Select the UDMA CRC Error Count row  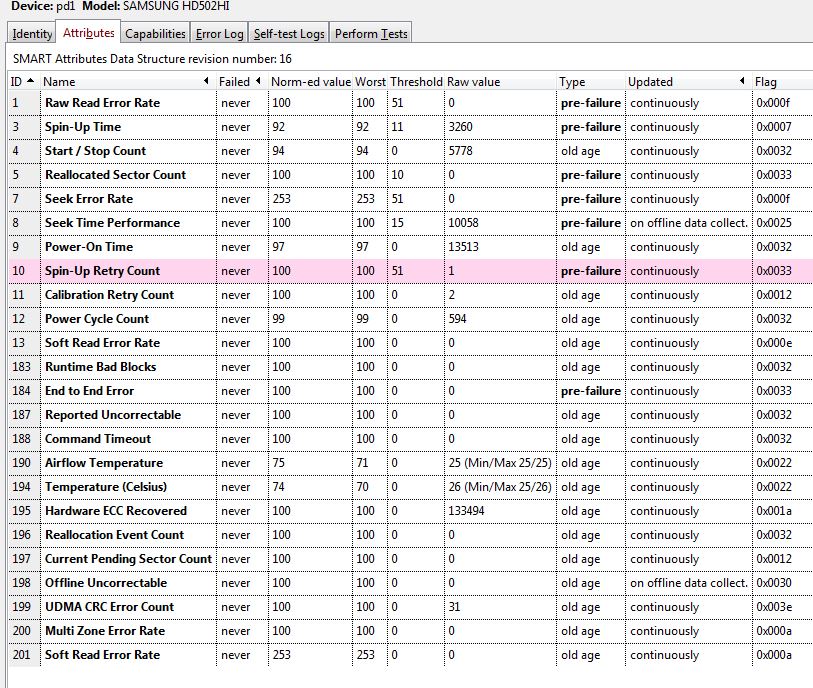pos(109,607)
